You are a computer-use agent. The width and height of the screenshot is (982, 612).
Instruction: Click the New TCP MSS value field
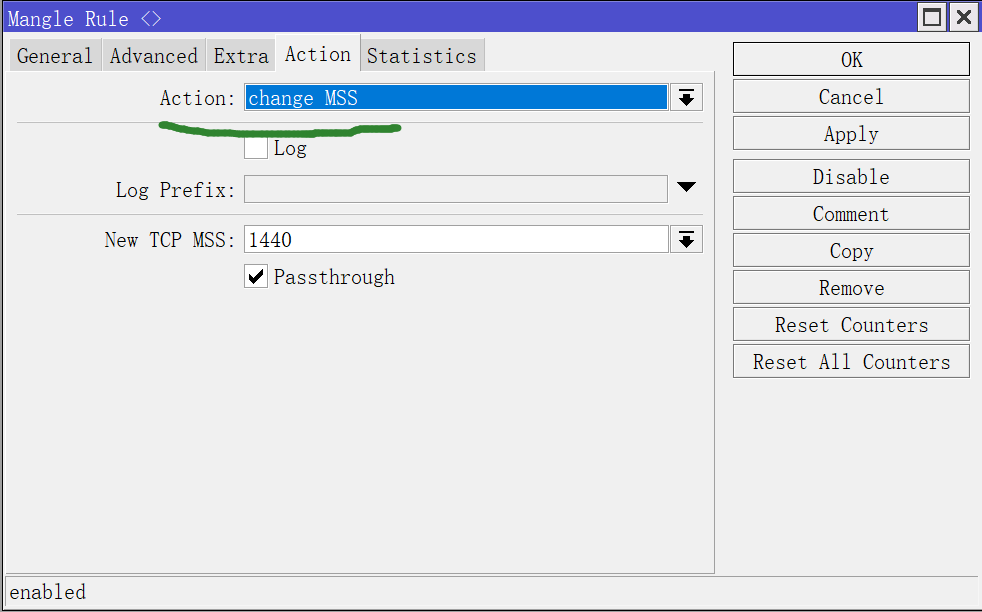point(455,240)
